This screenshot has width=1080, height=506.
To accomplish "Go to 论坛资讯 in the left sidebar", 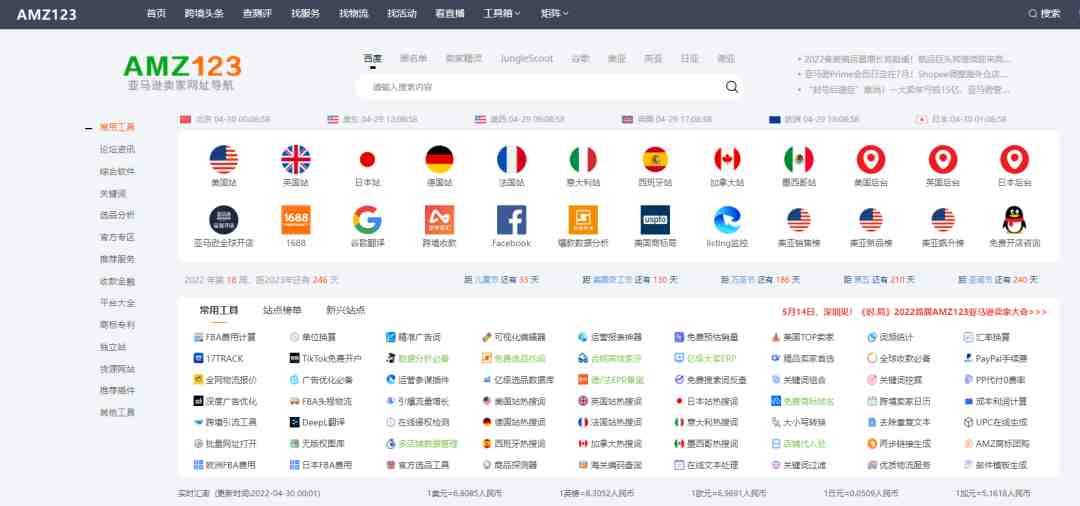I will click(117, 149).
